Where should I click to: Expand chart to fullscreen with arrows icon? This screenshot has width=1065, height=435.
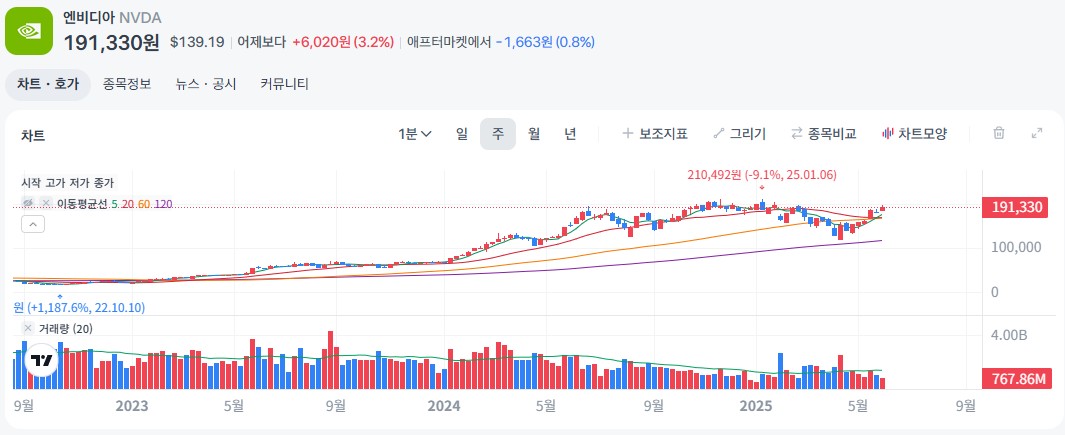[x=1037, y=133]
